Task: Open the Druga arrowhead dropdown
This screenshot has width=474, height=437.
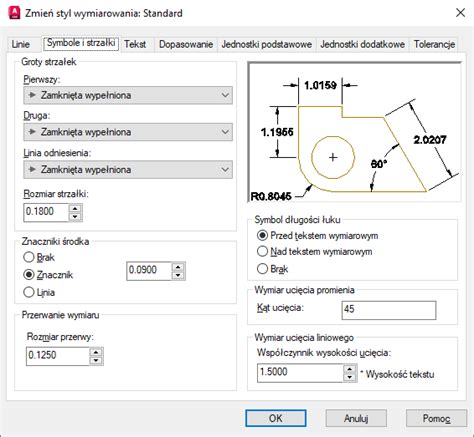Action: (x=128, y=132)
